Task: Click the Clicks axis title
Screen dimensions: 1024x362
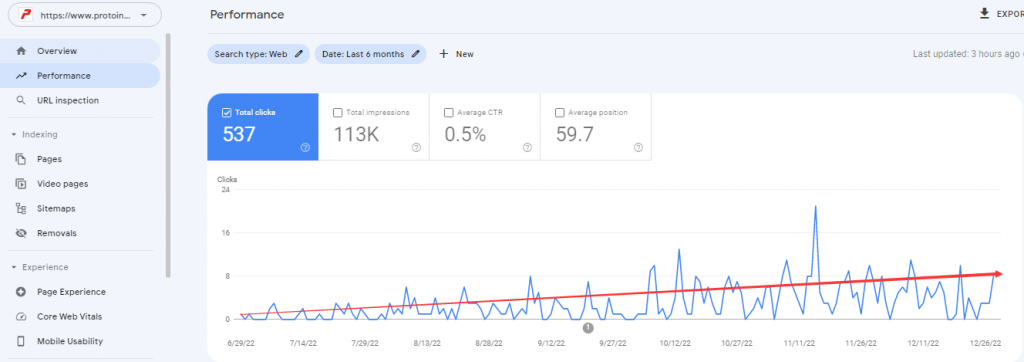Action: click(x=227, y=179)
